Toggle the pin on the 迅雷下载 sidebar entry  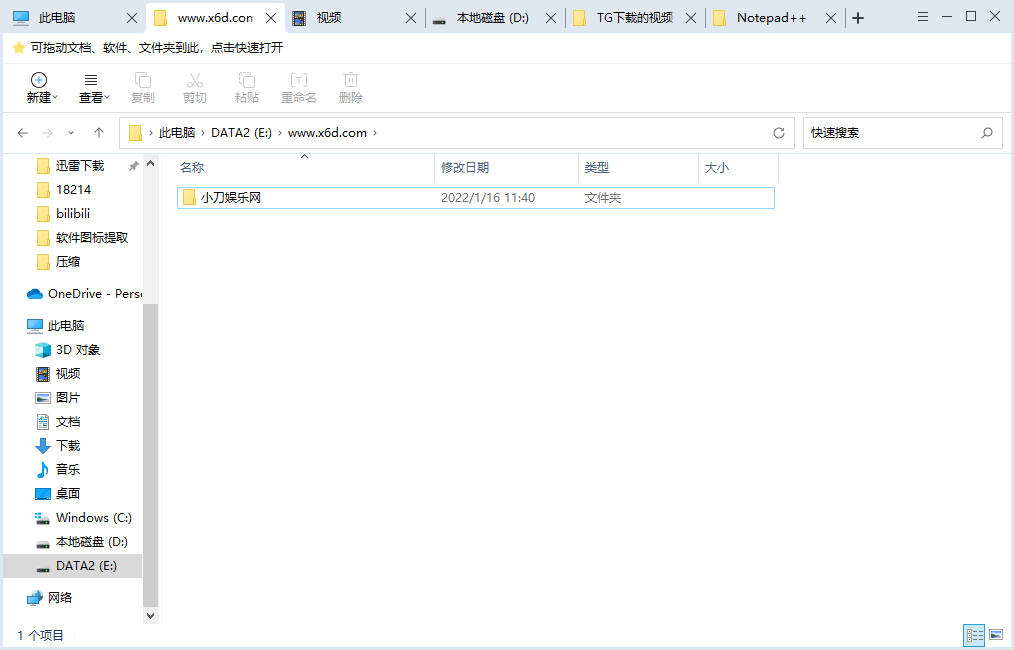133,165
